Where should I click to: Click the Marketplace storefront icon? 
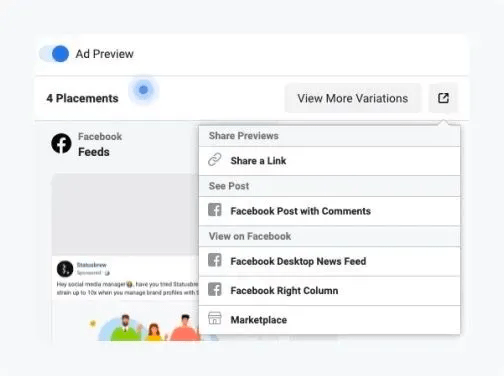point(215,318)
